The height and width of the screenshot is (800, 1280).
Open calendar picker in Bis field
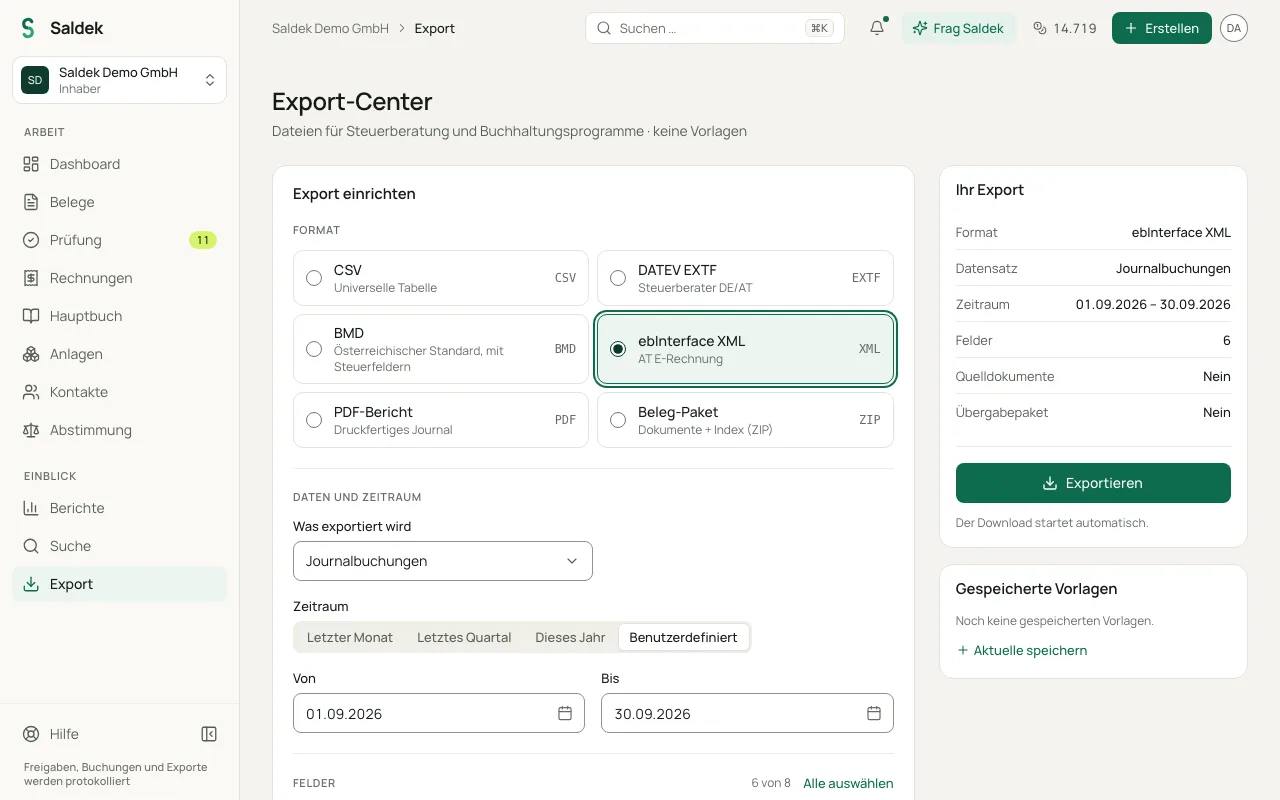874,713
